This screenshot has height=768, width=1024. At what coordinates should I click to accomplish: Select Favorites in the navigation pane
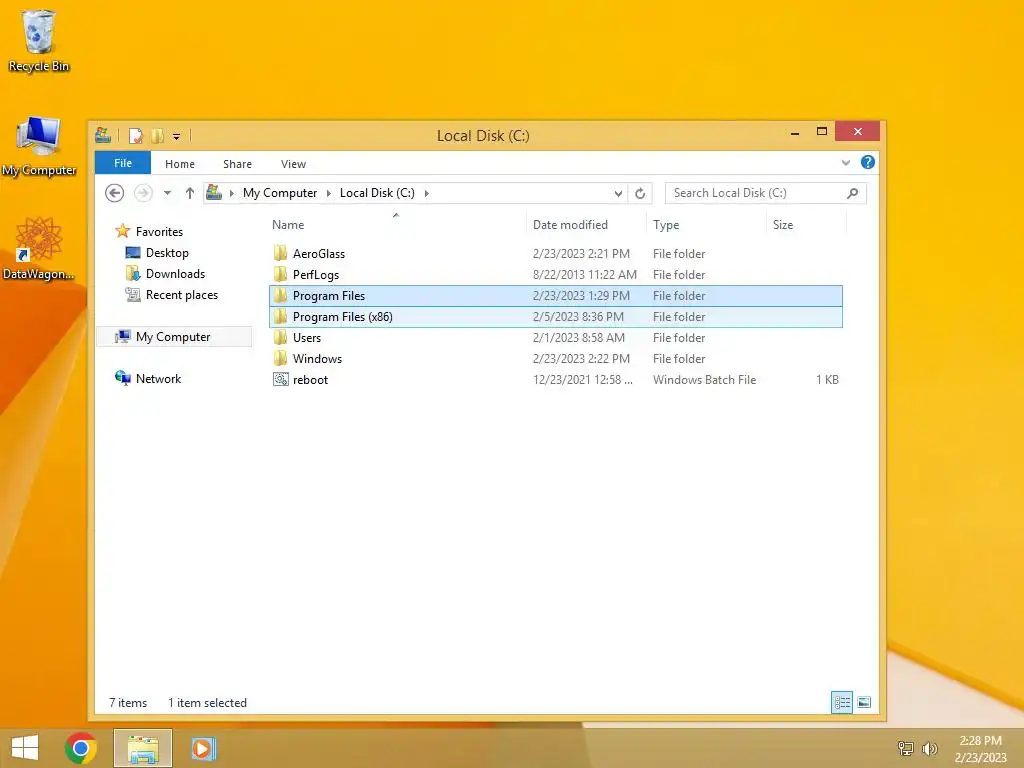(159, 232)
